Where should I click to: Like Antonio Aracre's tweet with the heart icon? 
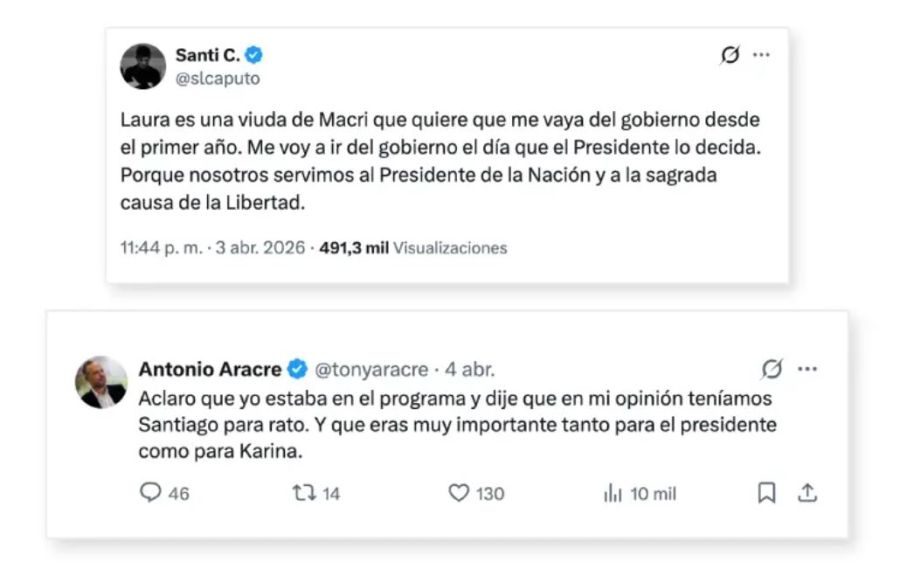(457, 493)
